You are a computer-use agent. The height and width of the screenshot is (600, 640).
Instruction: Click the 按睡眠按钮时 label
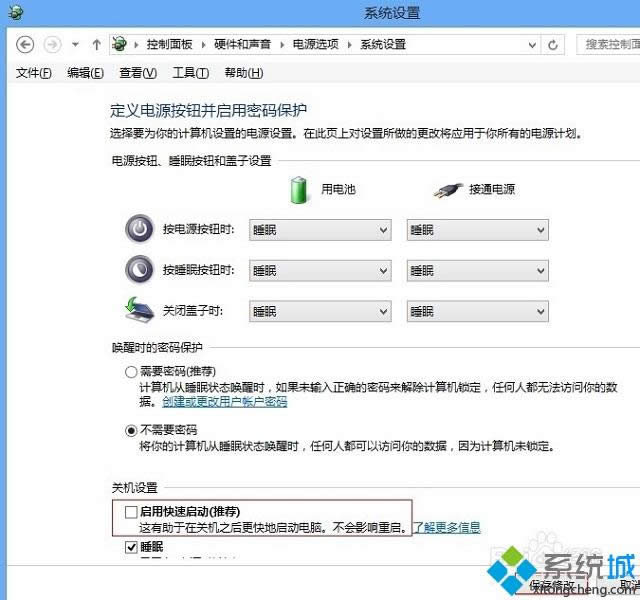(x=199, y=270)
